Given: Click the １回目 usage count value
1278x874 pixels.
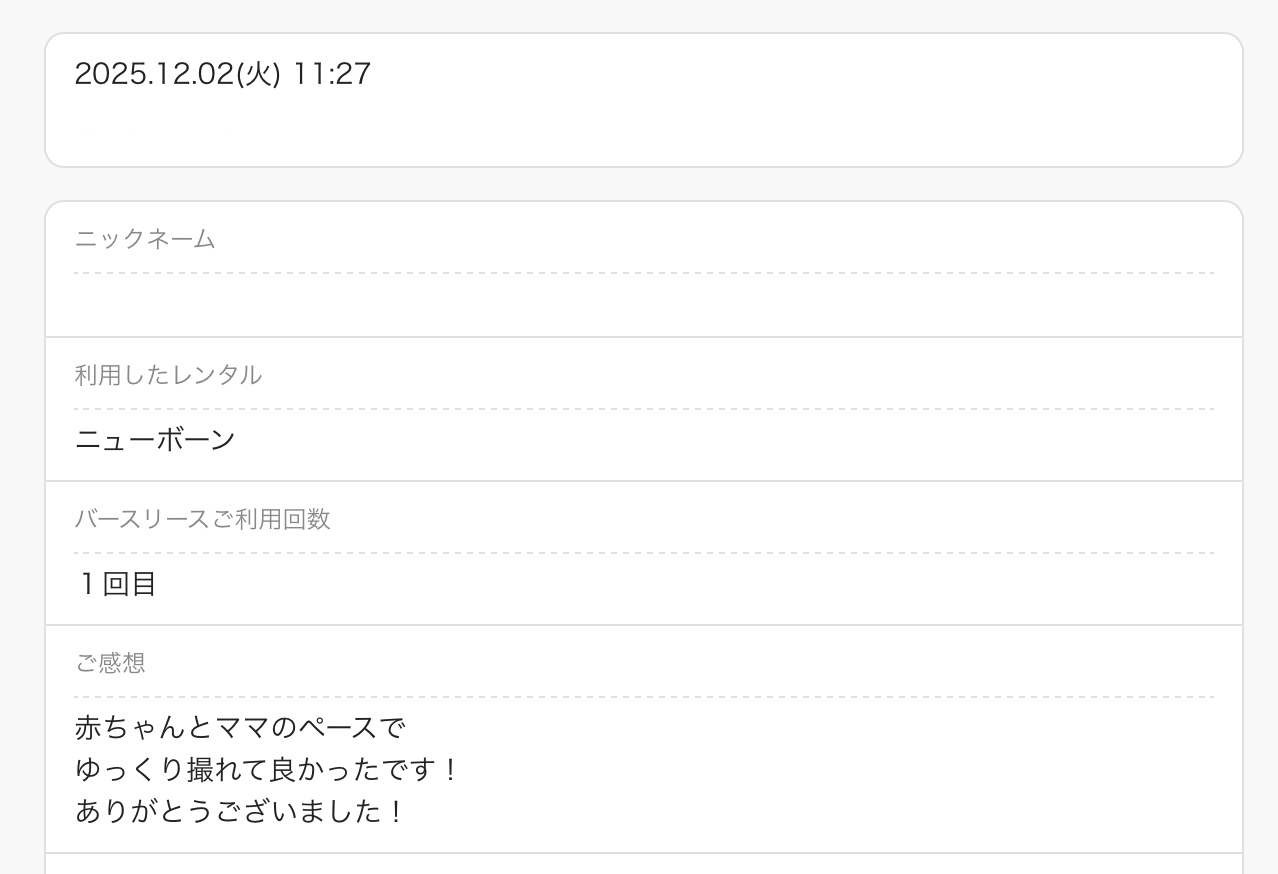Looking at the screenshot, I should coord(117,584).
